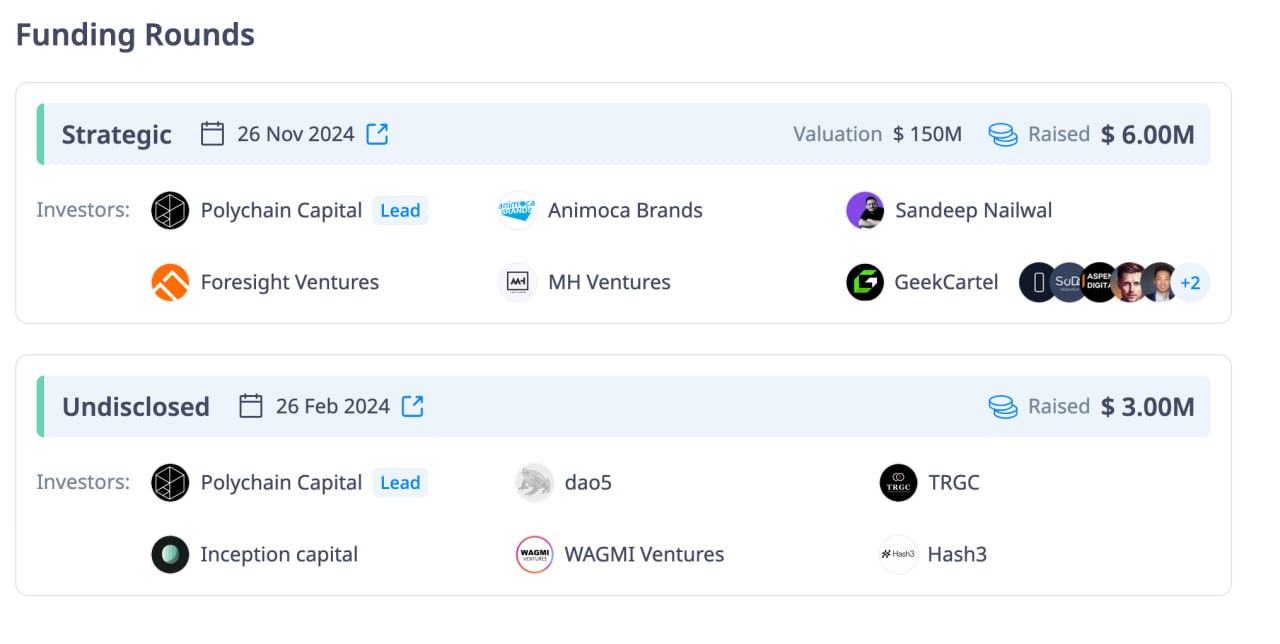This screenshot has width=1280, height=644.
Task: Click the Inception capital logo
Action: click(x=170, y=555)
